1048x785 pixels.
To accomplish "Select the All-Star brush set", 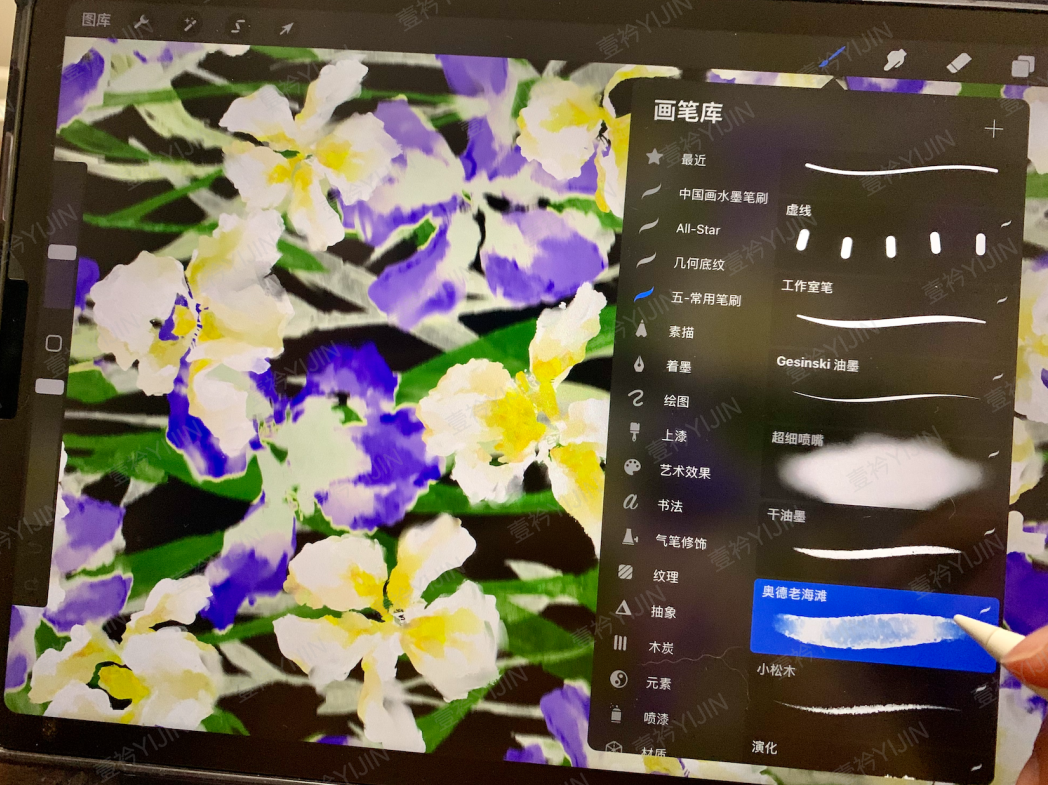I will (698, 229).
